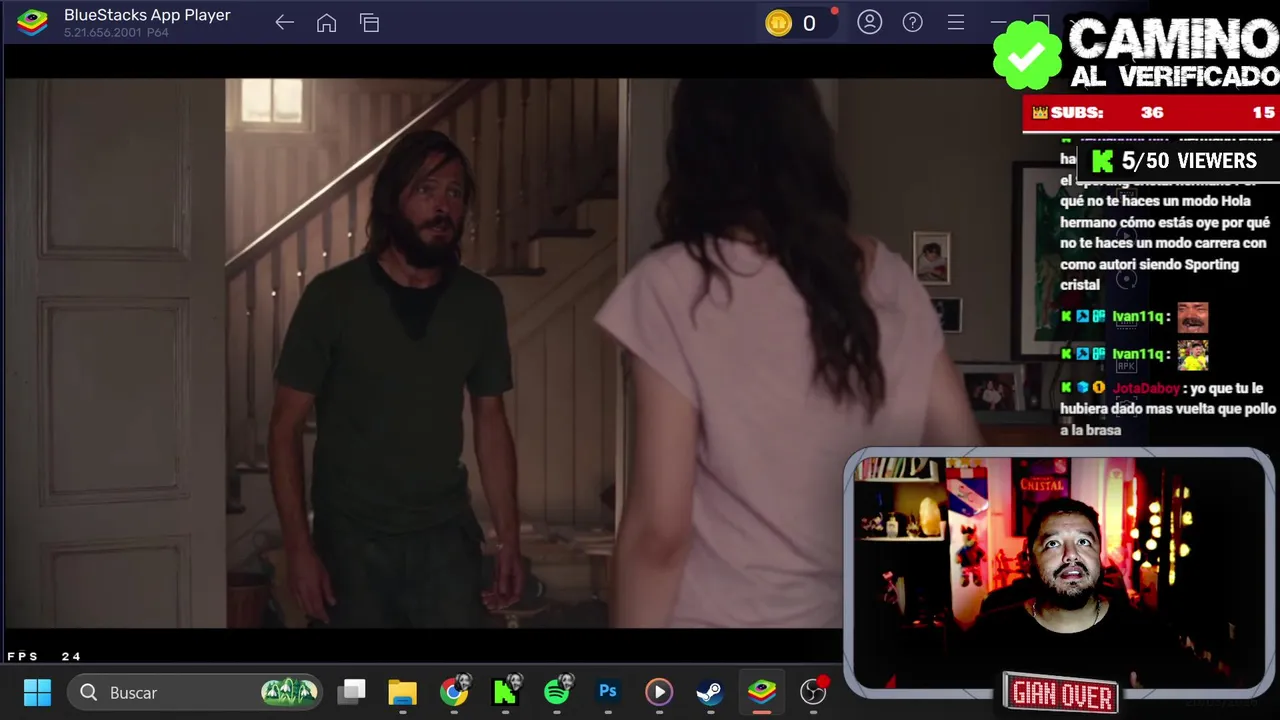Open the media player taskbar icon
This screenshot has width=1280, height=720.
click(x=659, y=692)
